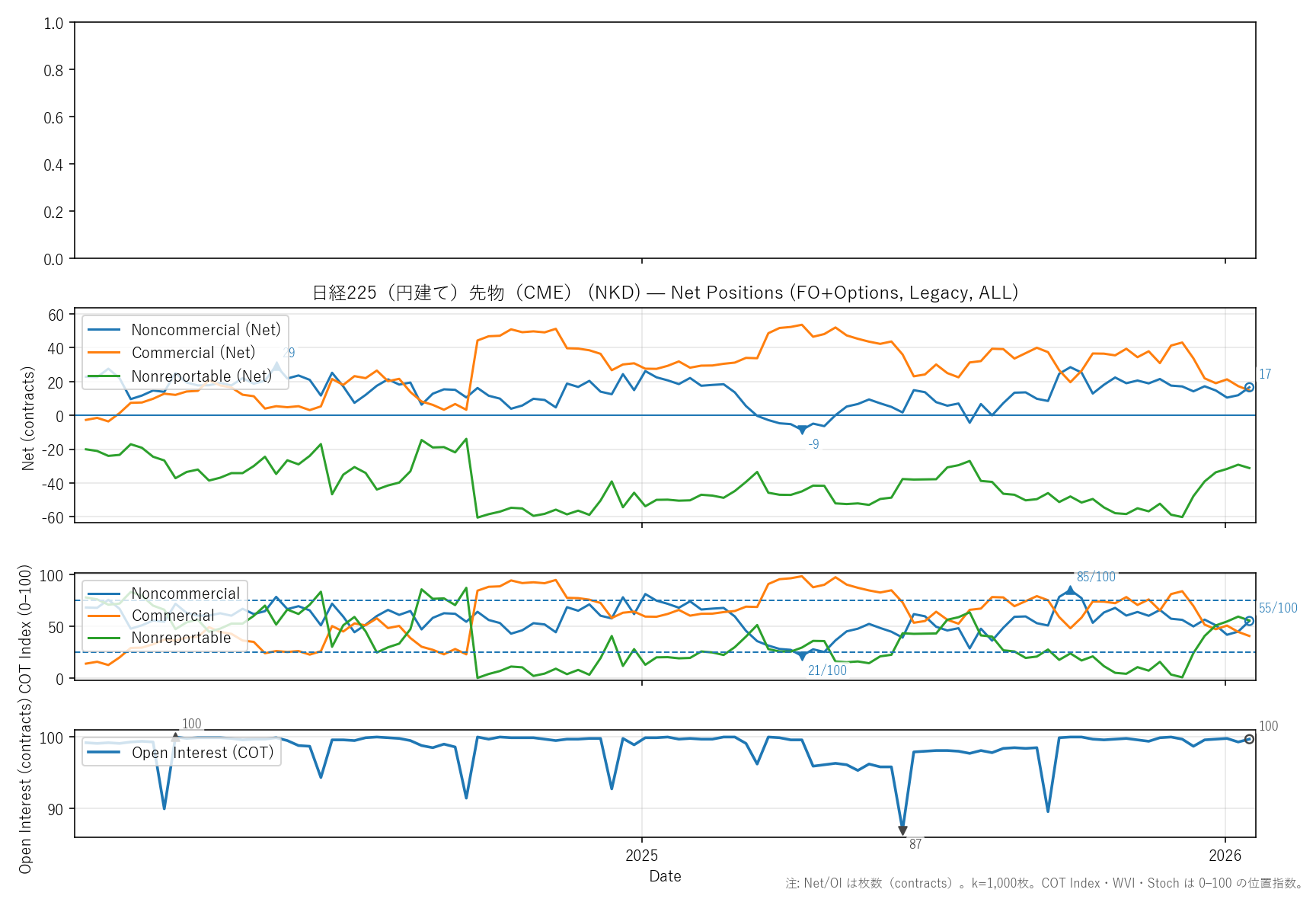Click the blue swatch beside Noncommercial (Net)
The height and width of the screenshot is (899, 1316).
104,330
